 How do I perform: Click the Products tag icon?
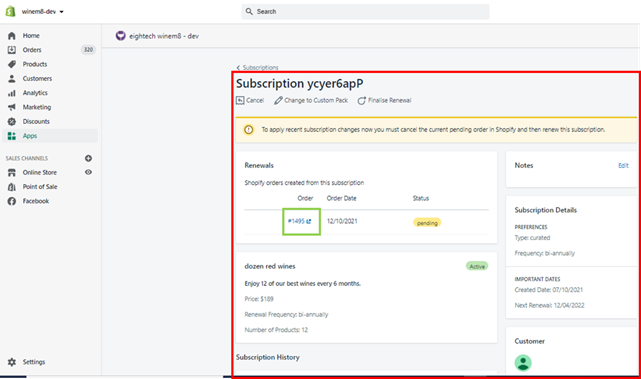12,64
